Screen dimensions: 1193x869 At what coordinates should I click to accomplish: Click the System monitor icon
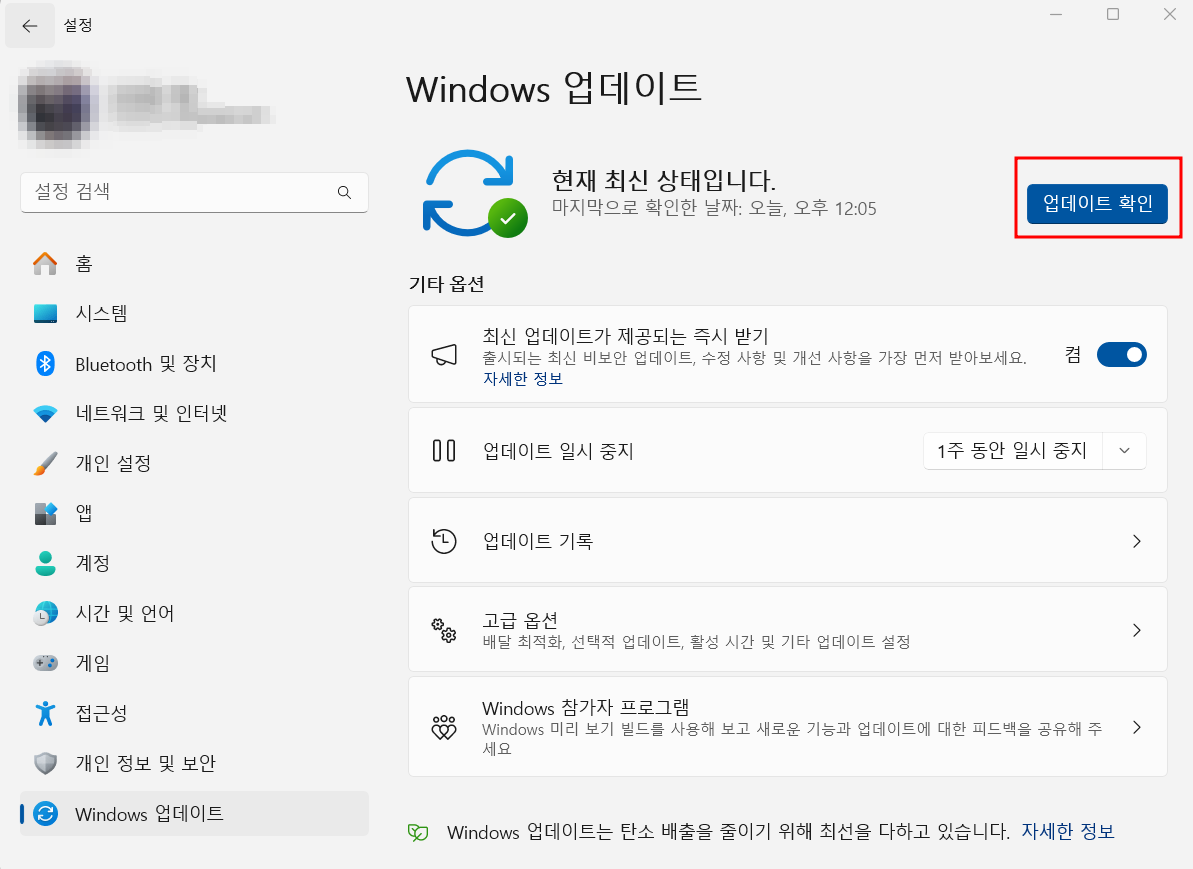(x=45, y=314)
